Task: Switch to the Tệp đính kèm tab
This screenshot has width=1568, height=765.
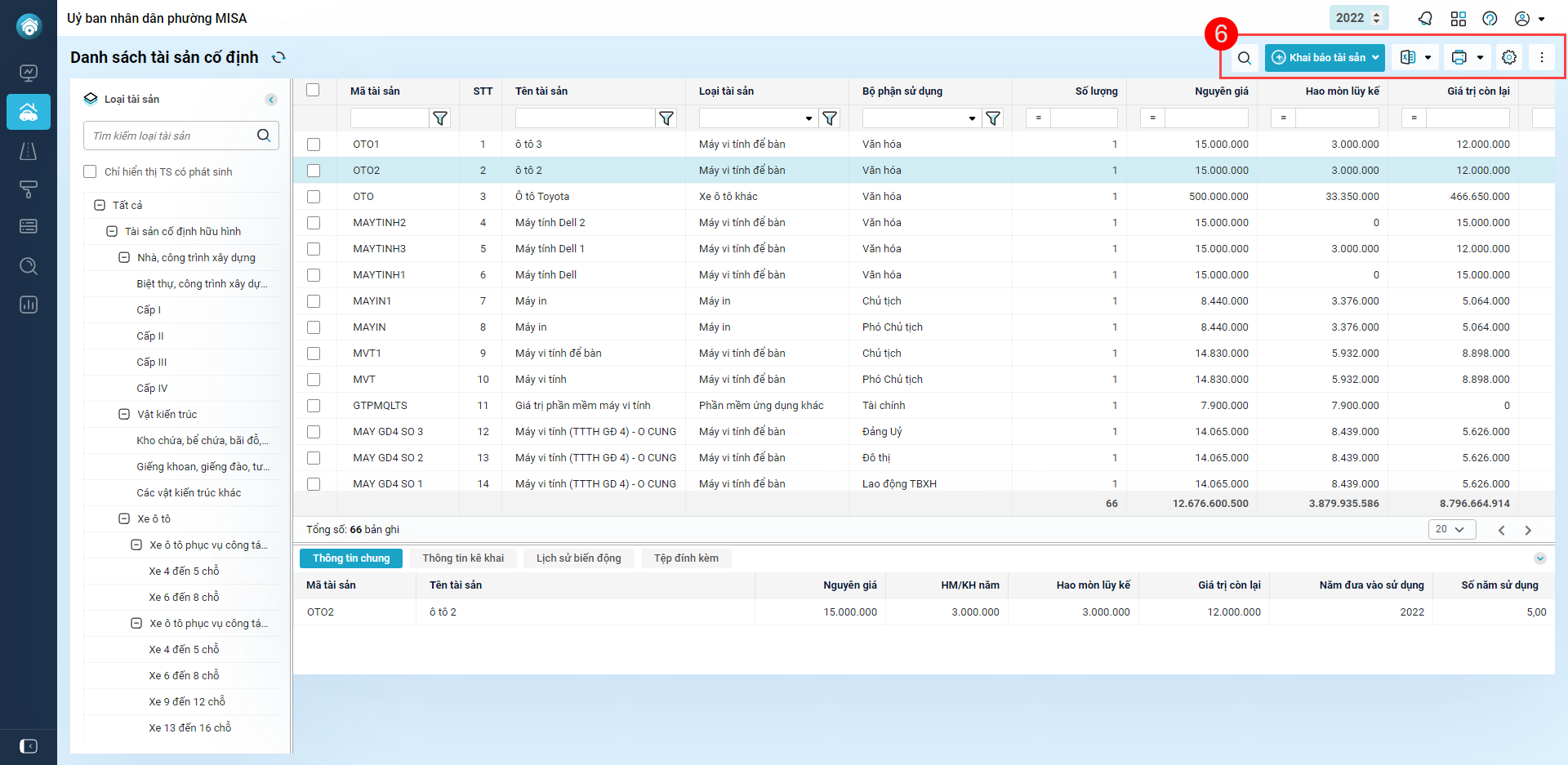Action: 686,558
